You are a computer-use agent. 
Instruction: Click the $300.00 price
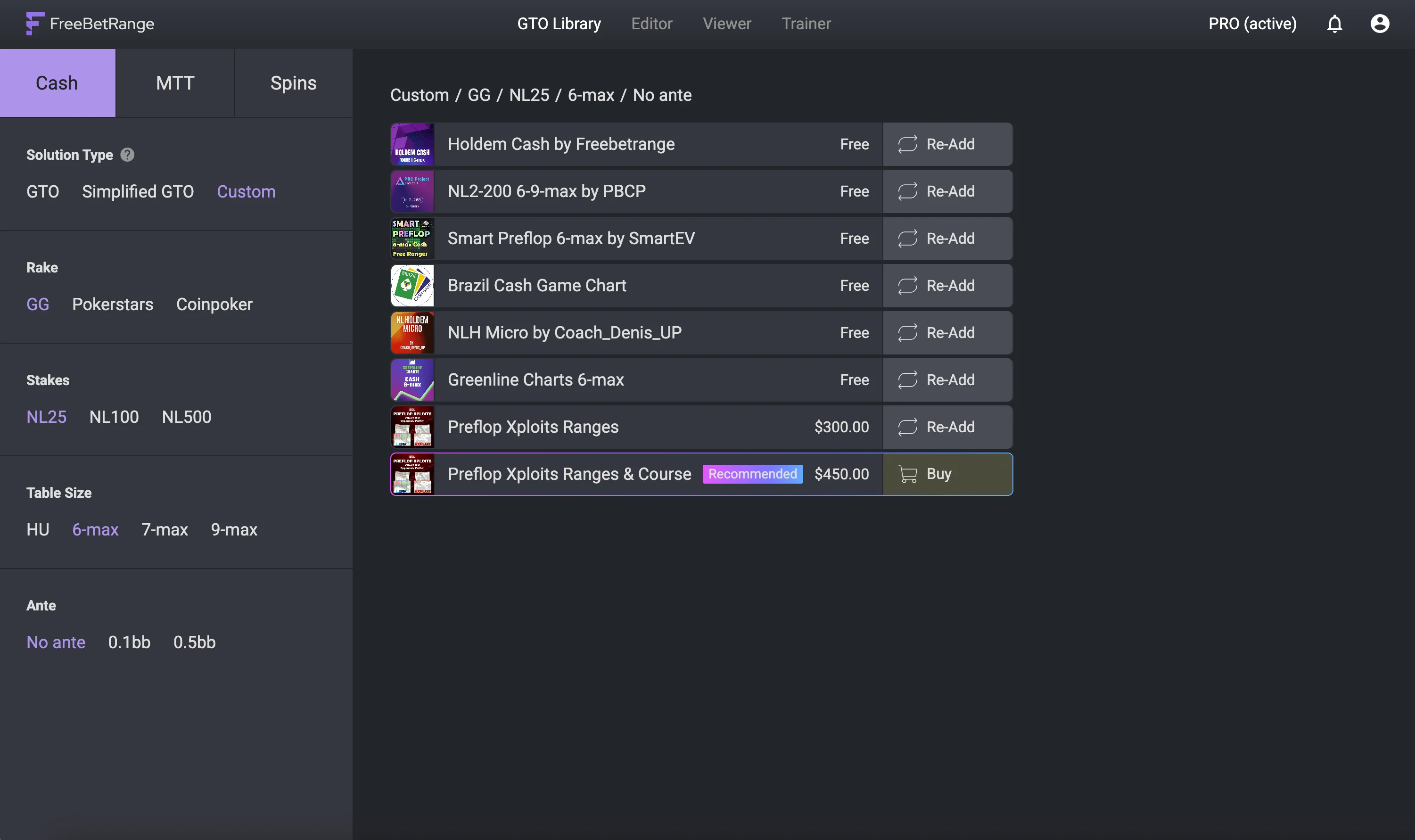841,427
